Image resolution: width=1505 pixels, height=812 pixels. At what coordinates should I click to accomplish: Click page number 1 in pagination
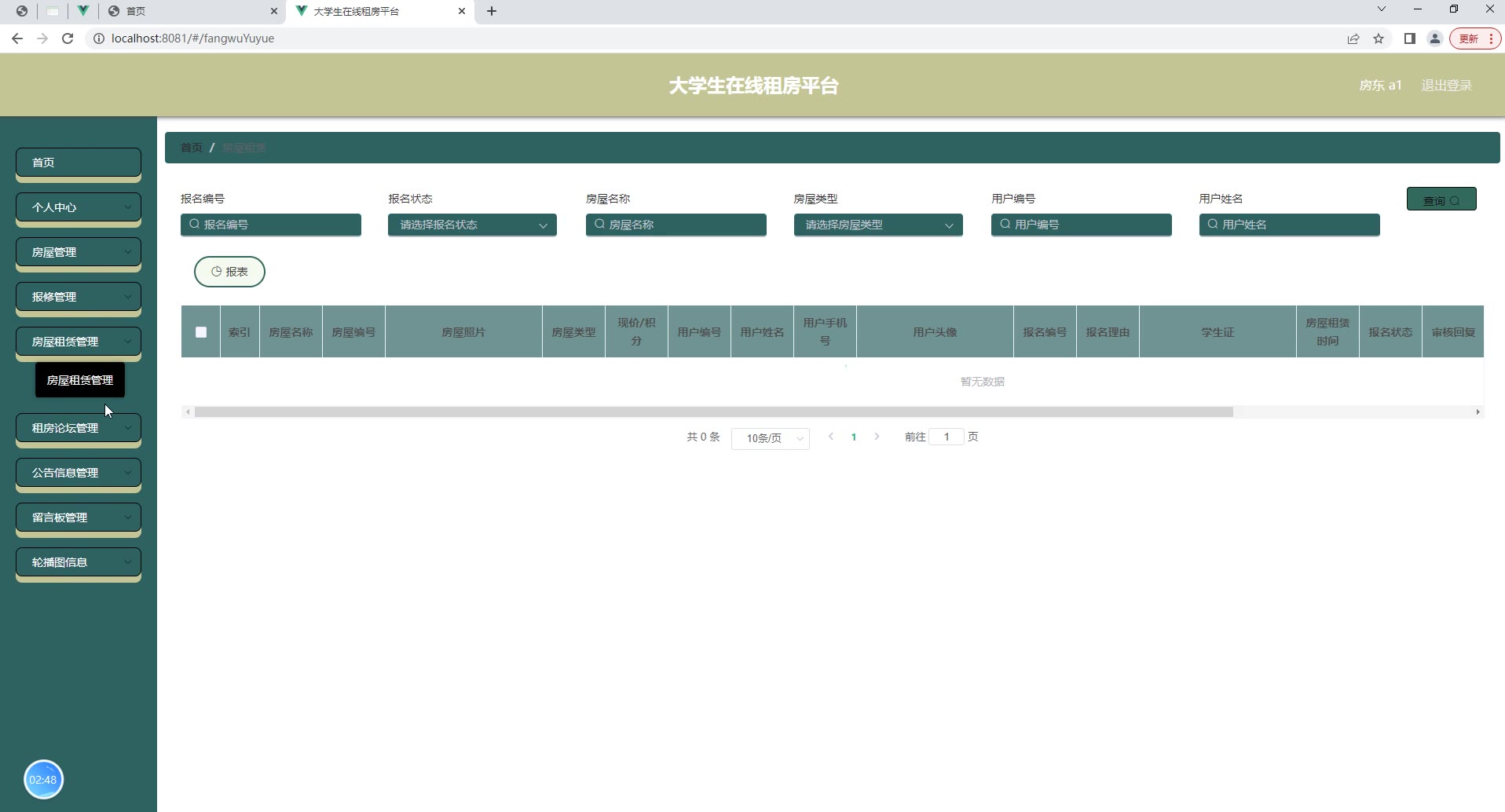click(854, 437)
